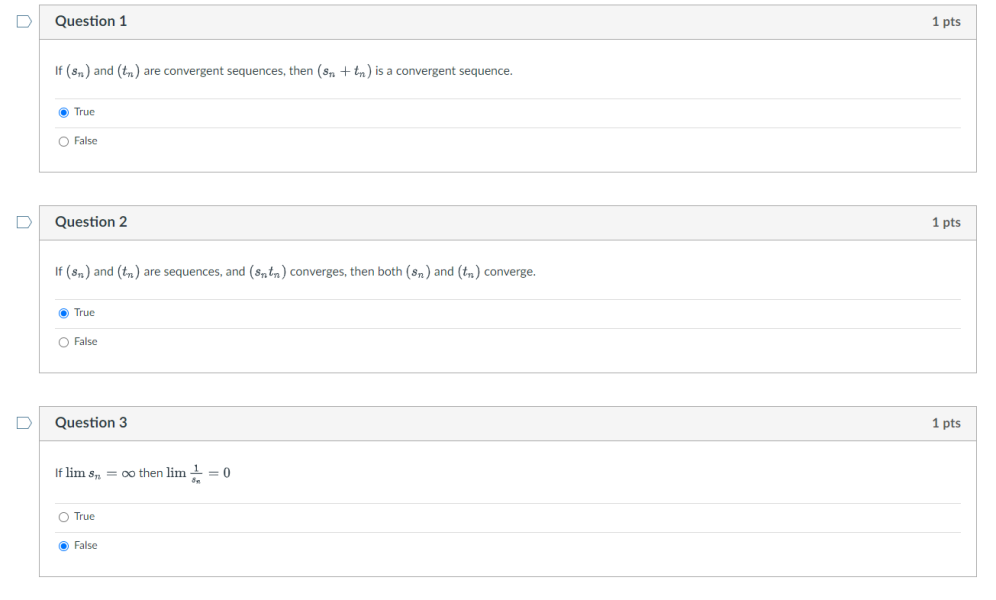
Task: Select True for Question 1
Action: pos(62,111)
